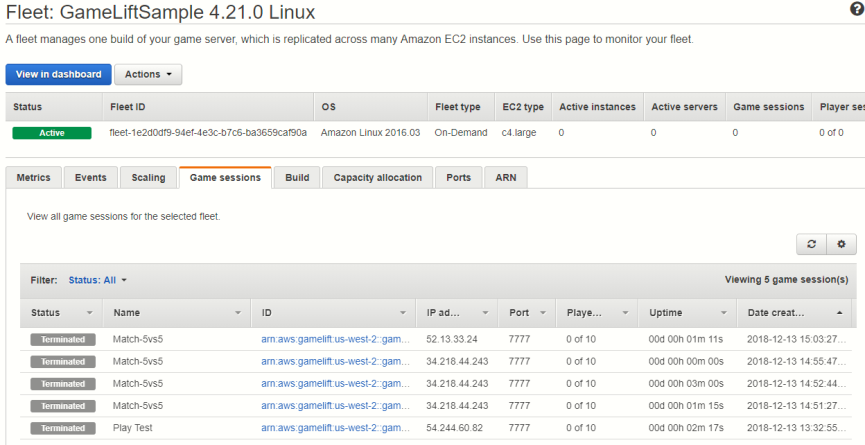This screenshot has width=865, height=445.
Task: Expand the Status: All filter
Action: coord(98,280)
